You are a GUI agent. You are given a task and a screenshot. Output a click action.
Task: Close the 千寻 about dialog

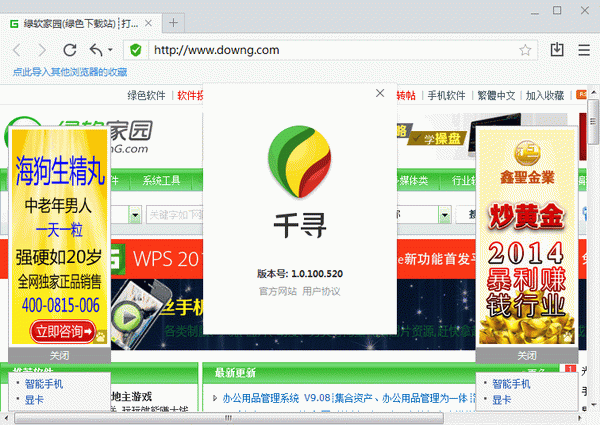(x=380, y=93)
